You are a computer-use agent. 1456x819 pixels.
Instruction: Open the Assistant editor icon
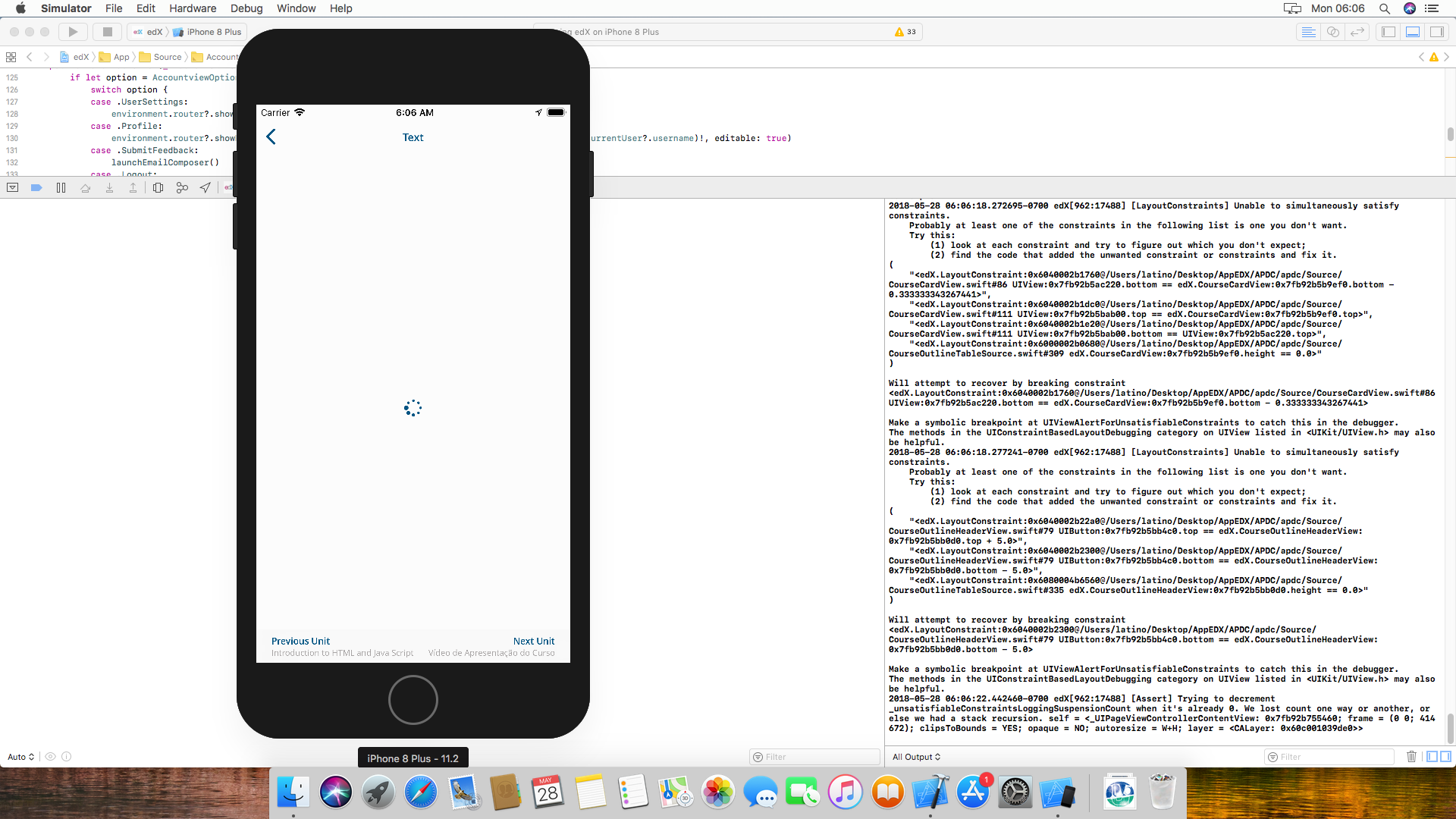point(1332,32)
